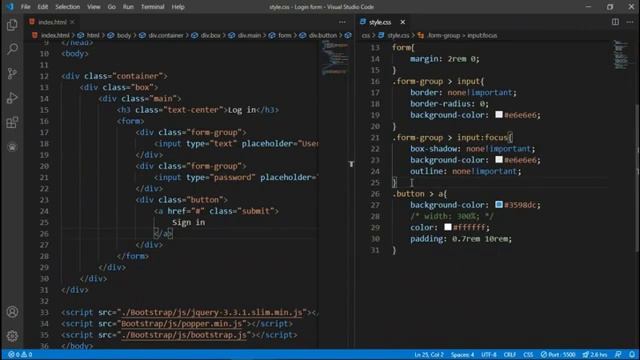Screen dimensions: 640x360
Task: Click line number 26 in style.css
Action: (x=375, y=194)
